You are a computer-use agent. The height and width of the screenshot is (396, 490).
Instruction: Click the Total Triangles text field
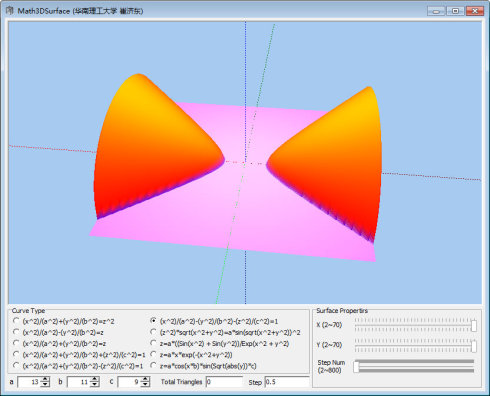point(224,382)
